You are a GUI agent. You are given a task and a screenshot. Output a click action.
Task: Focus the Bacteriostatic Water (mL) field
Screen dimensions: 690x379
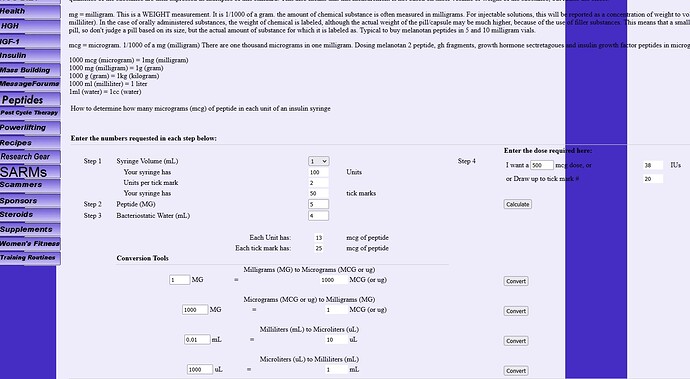(x=319, y=216)
